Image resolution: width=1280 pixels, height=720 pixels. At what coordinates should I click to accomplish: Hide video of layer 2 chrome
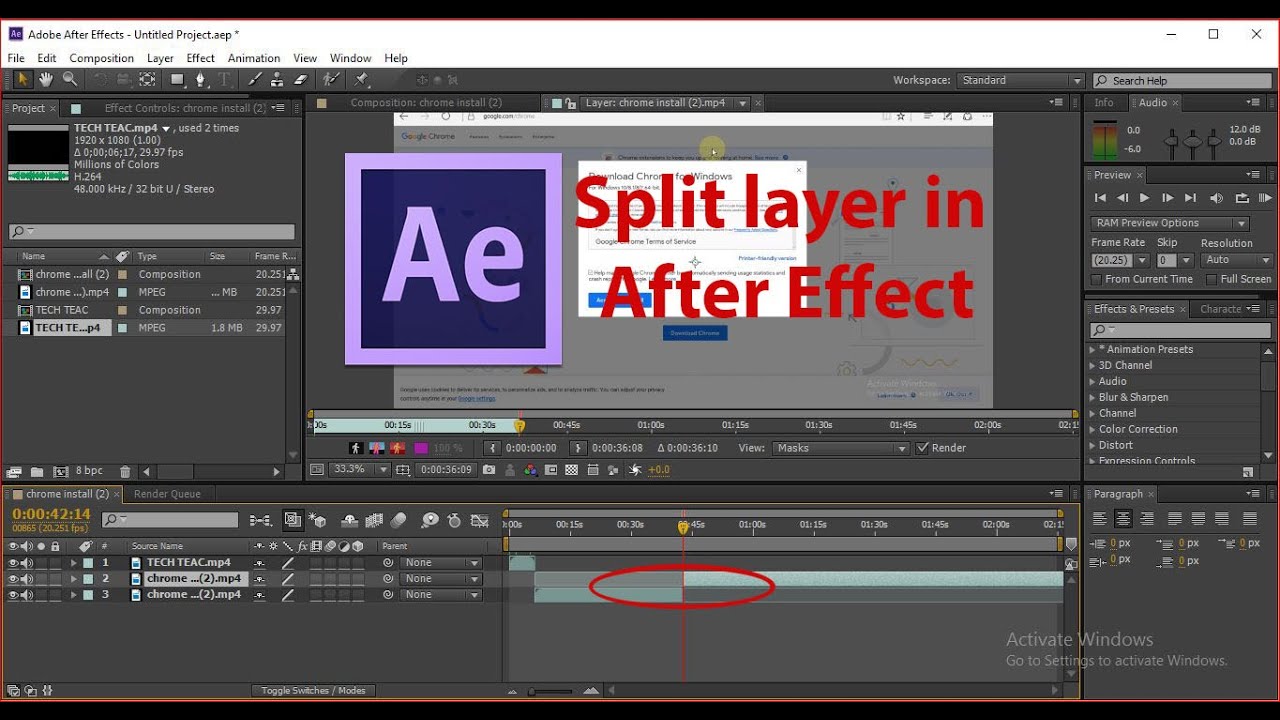click(x=13, y=579)
